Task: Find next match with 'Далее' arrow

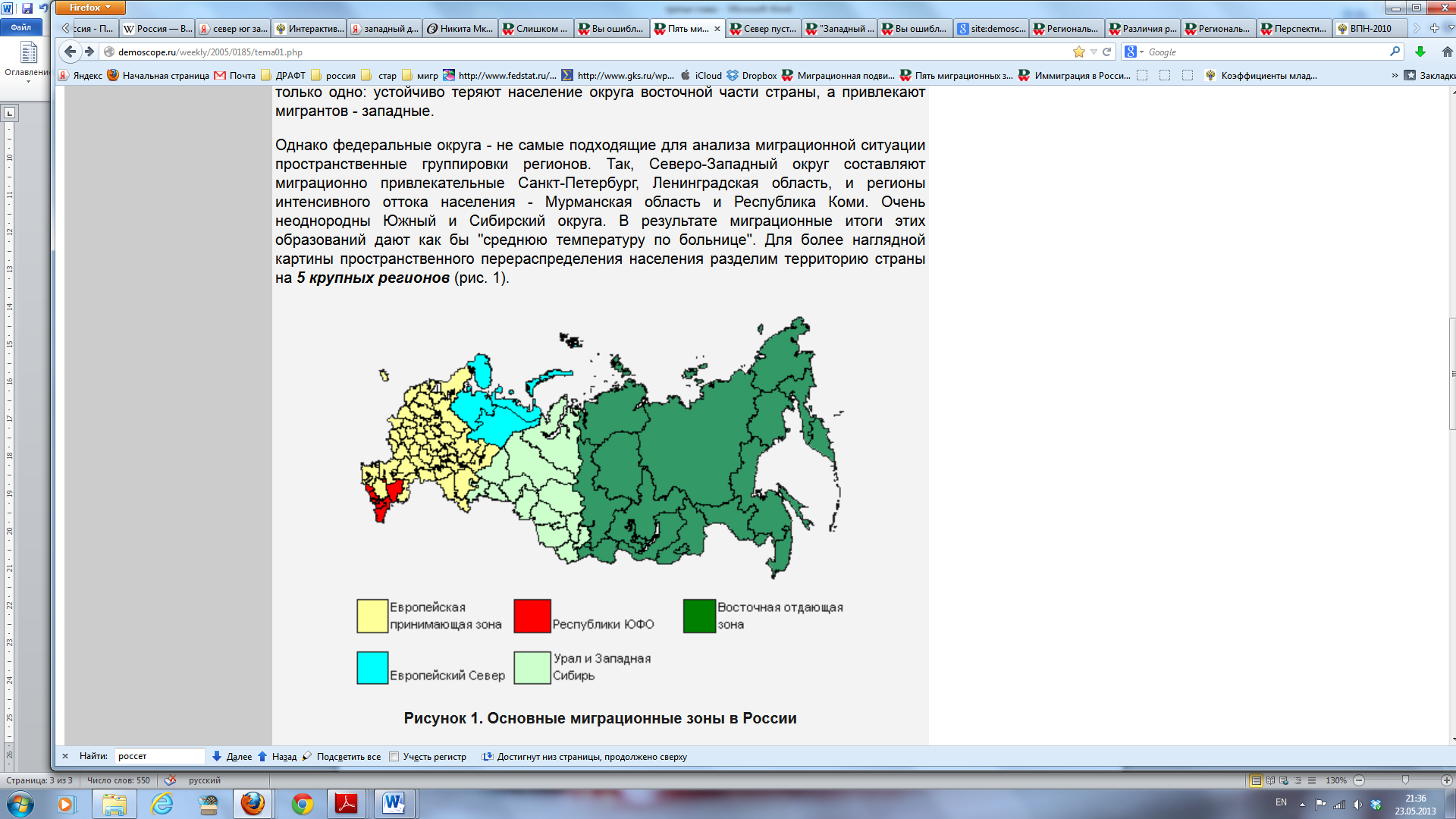Action: pyautogui.click(x=232, y=756)
